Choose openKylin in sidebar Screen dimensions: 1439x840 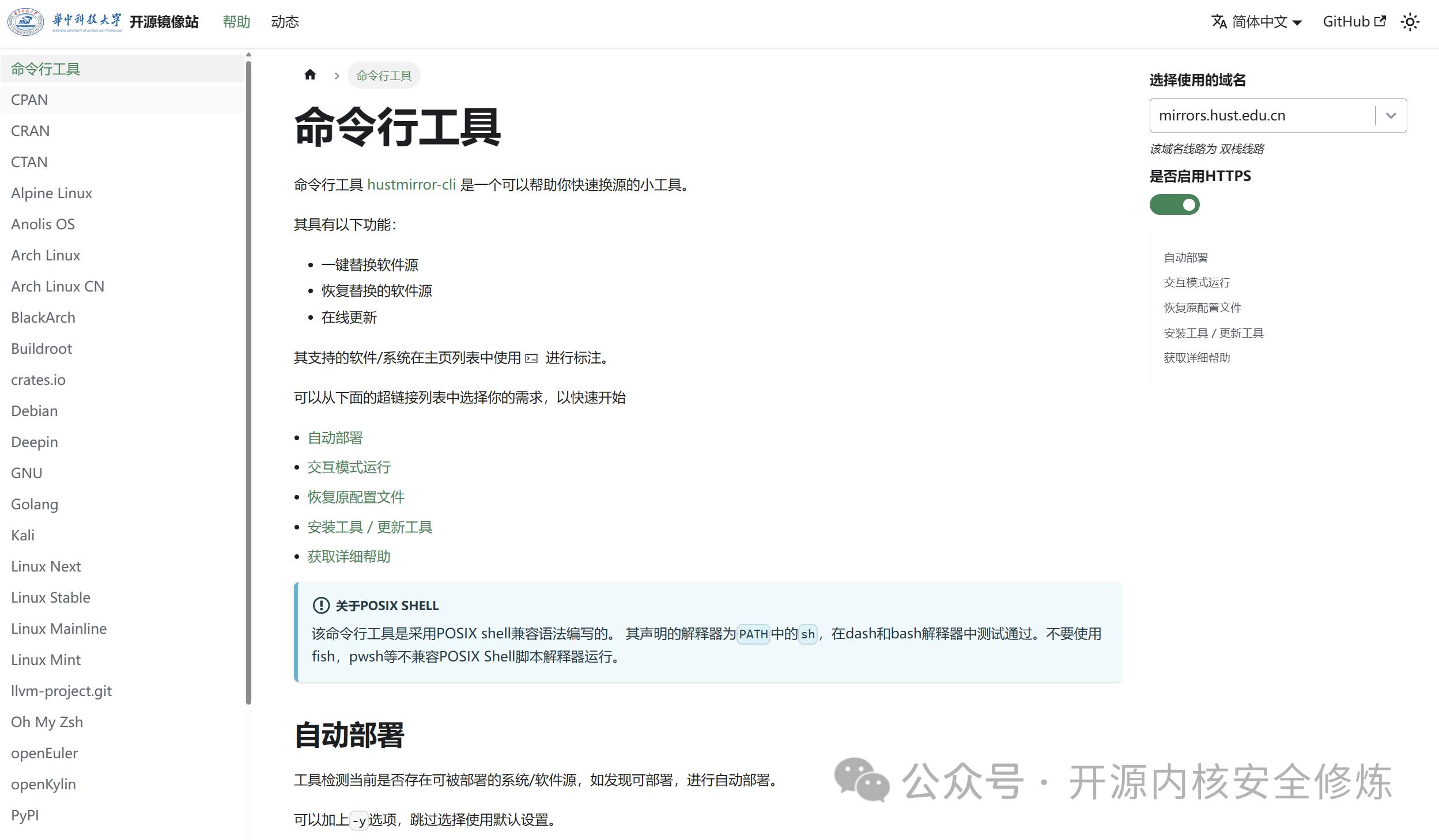pos(122,784)
